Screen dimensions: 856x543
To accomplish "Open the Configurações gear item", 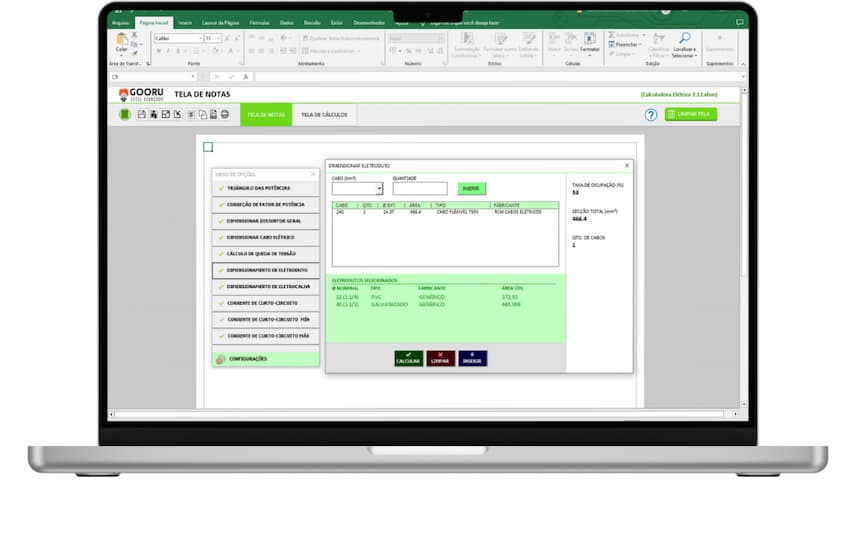I will [266, 359].
